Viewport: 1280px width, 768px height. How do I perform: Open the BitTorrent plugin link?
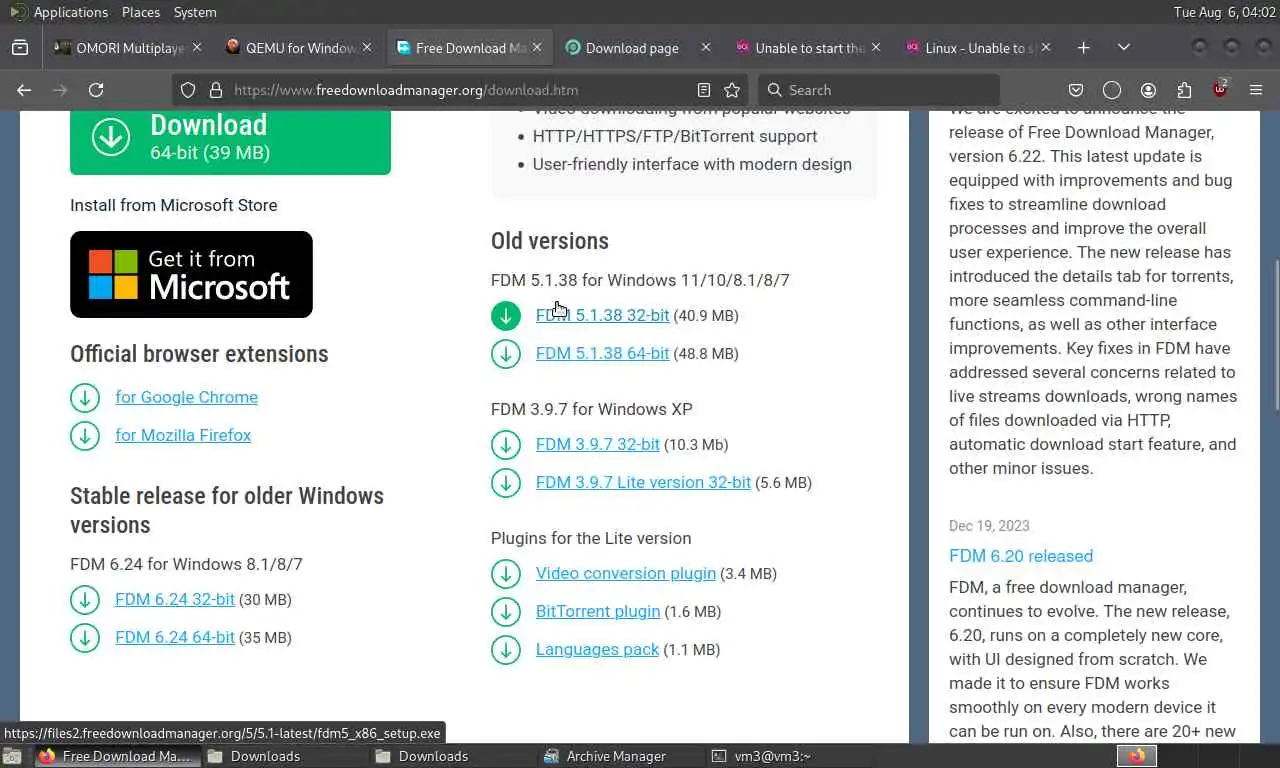pos(598,611)
